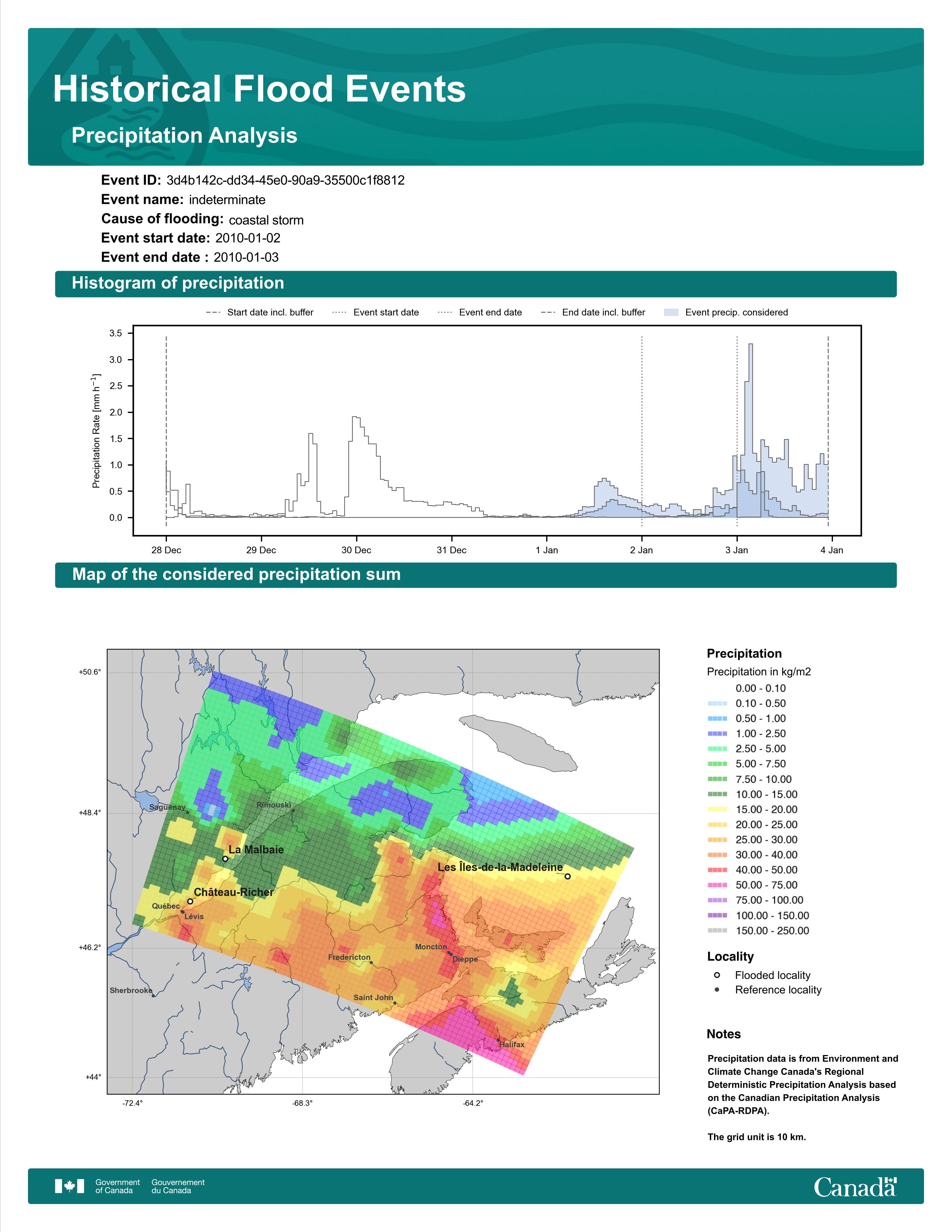The width and height of the screenshot is (952, 1232).
Task: Click the cause 'coastal storm' text
Action: tap(266, 220)
